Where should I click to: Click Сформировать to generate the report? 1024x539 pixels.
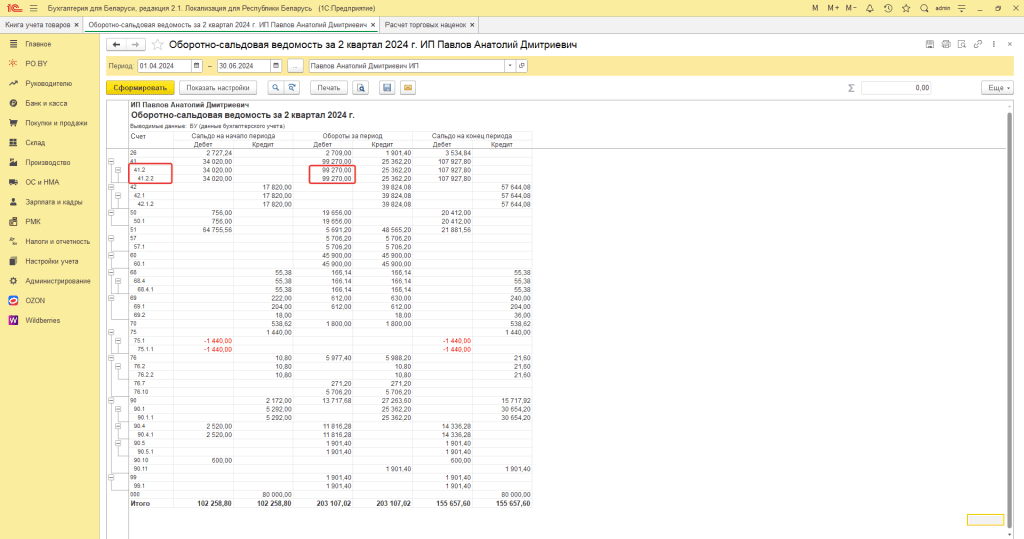(140, 88)
